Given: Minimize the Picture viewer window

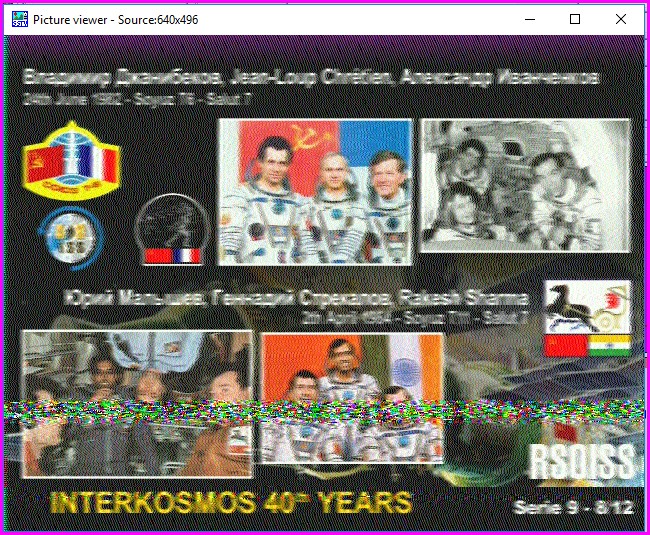Looking at the screenshot, I should (x=529, y=19).
